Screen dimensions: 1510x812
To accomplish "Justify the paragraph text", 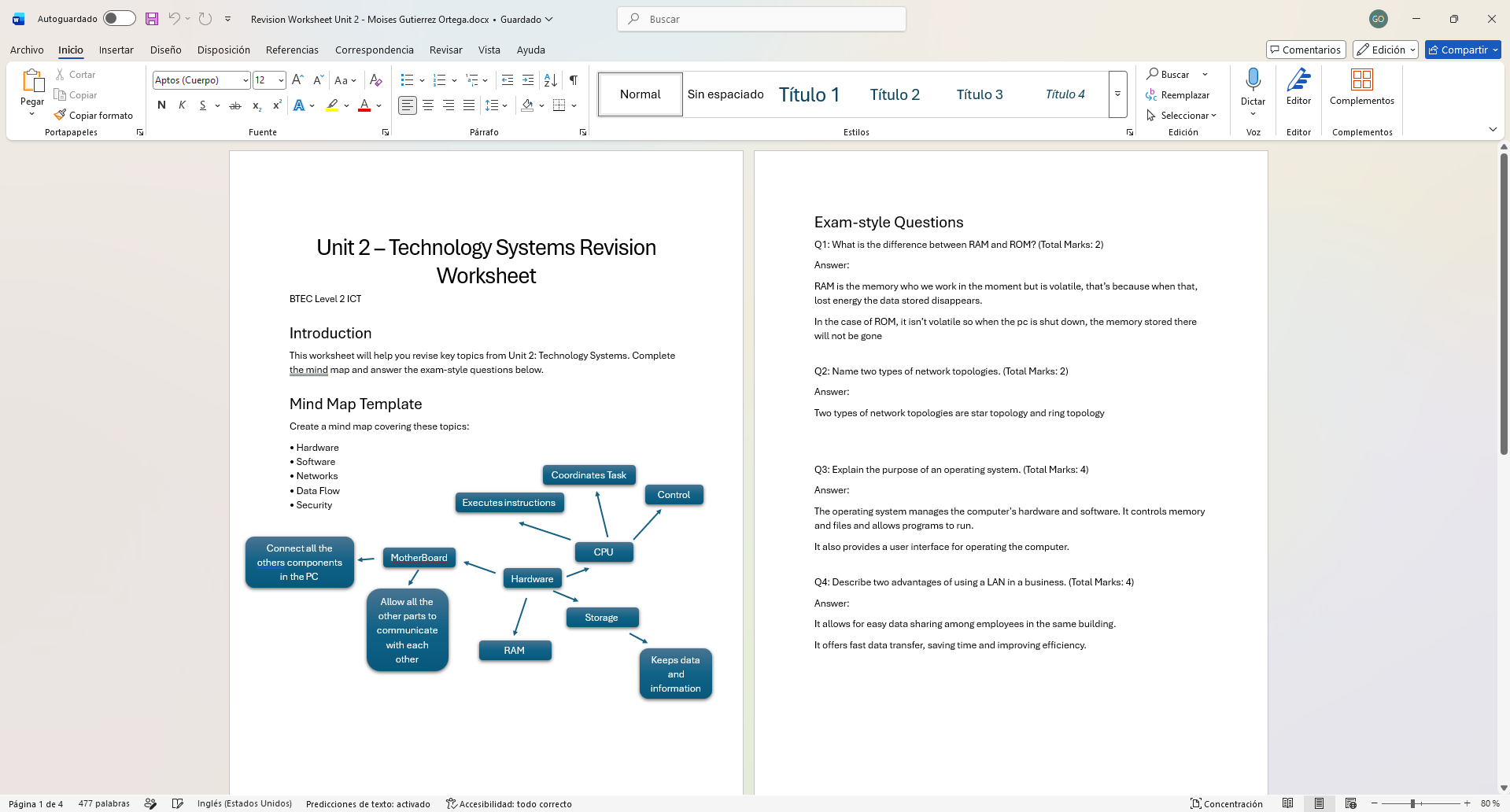I will coord(469,105).
